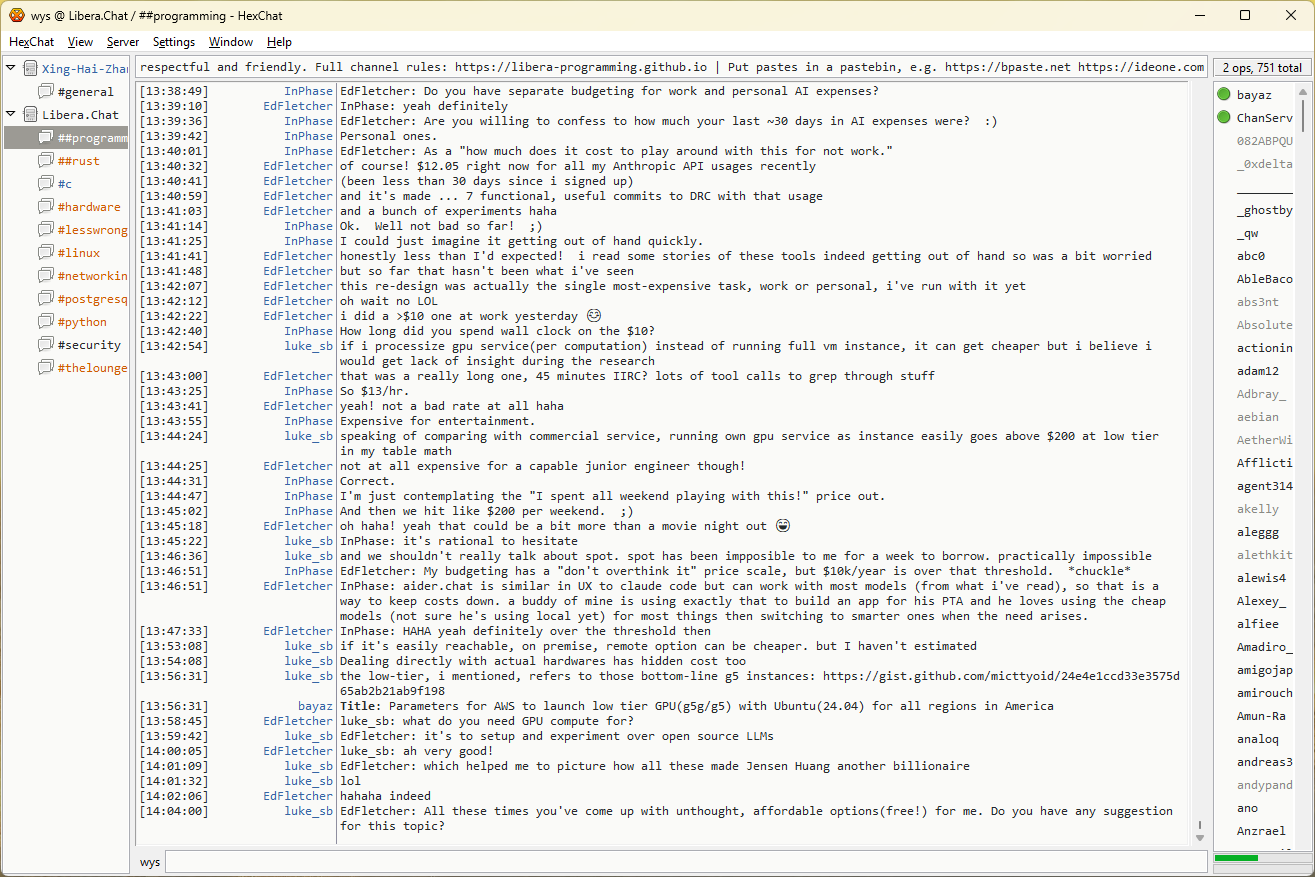Open the HexChat menu
The width and height of the screenshot is (1315, 877).
[x=31, y=42]
